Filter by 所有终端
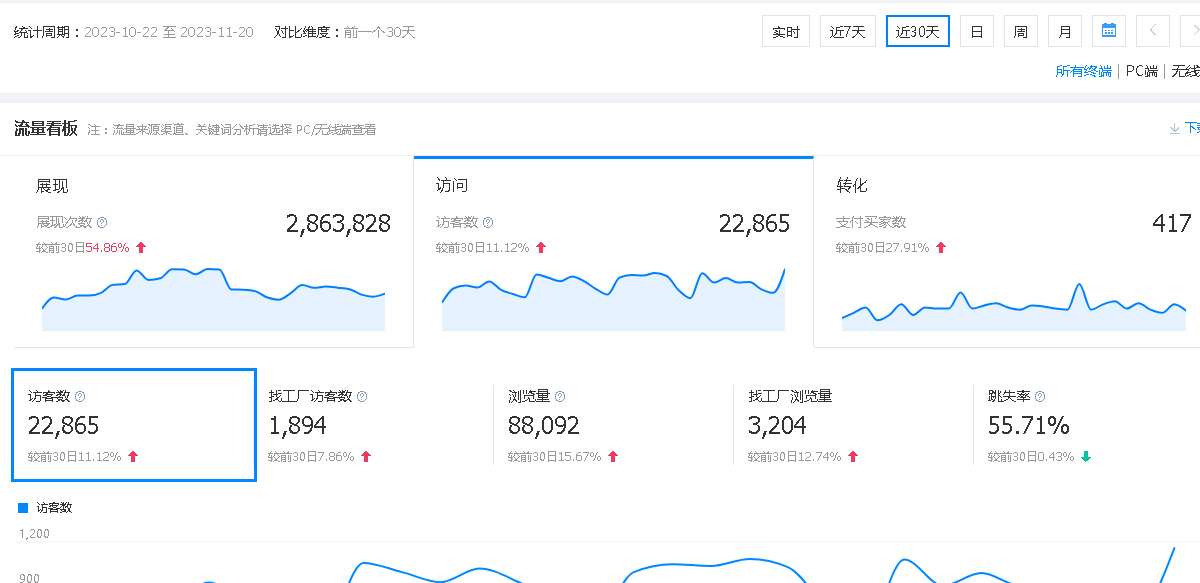This screenshot has height=583, width=1200. coord(1083,71)
